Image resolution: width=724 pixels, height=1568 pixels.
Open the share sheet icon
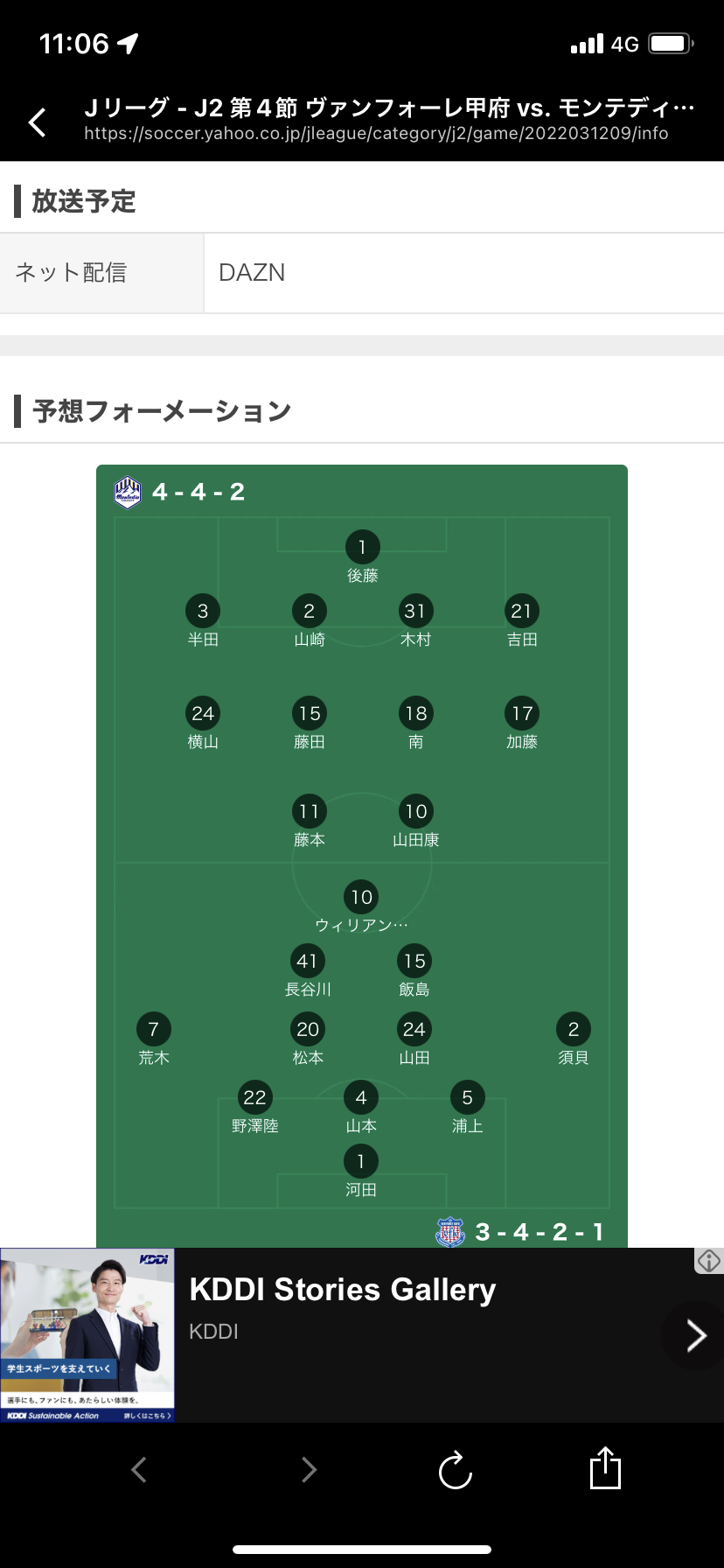[605, 1468]
